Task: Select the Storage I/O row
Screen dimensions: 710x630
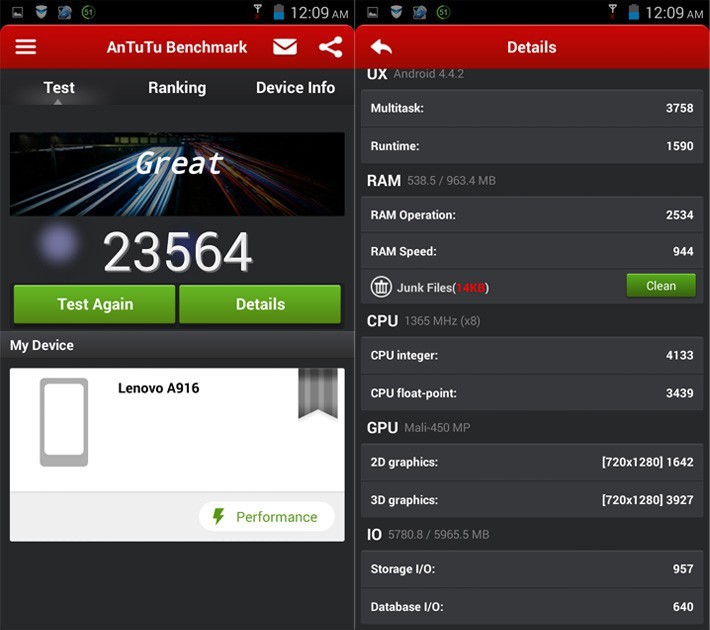Action: tap(532, 569)
